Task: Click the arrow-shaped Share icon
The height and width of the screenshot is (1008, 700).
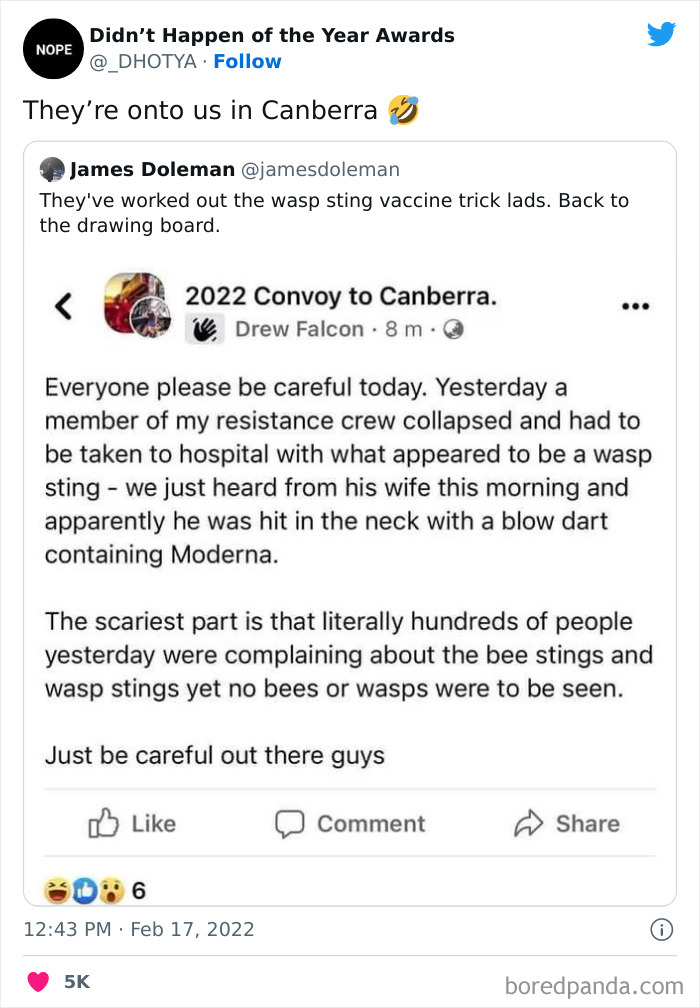Action: (526, 823)
